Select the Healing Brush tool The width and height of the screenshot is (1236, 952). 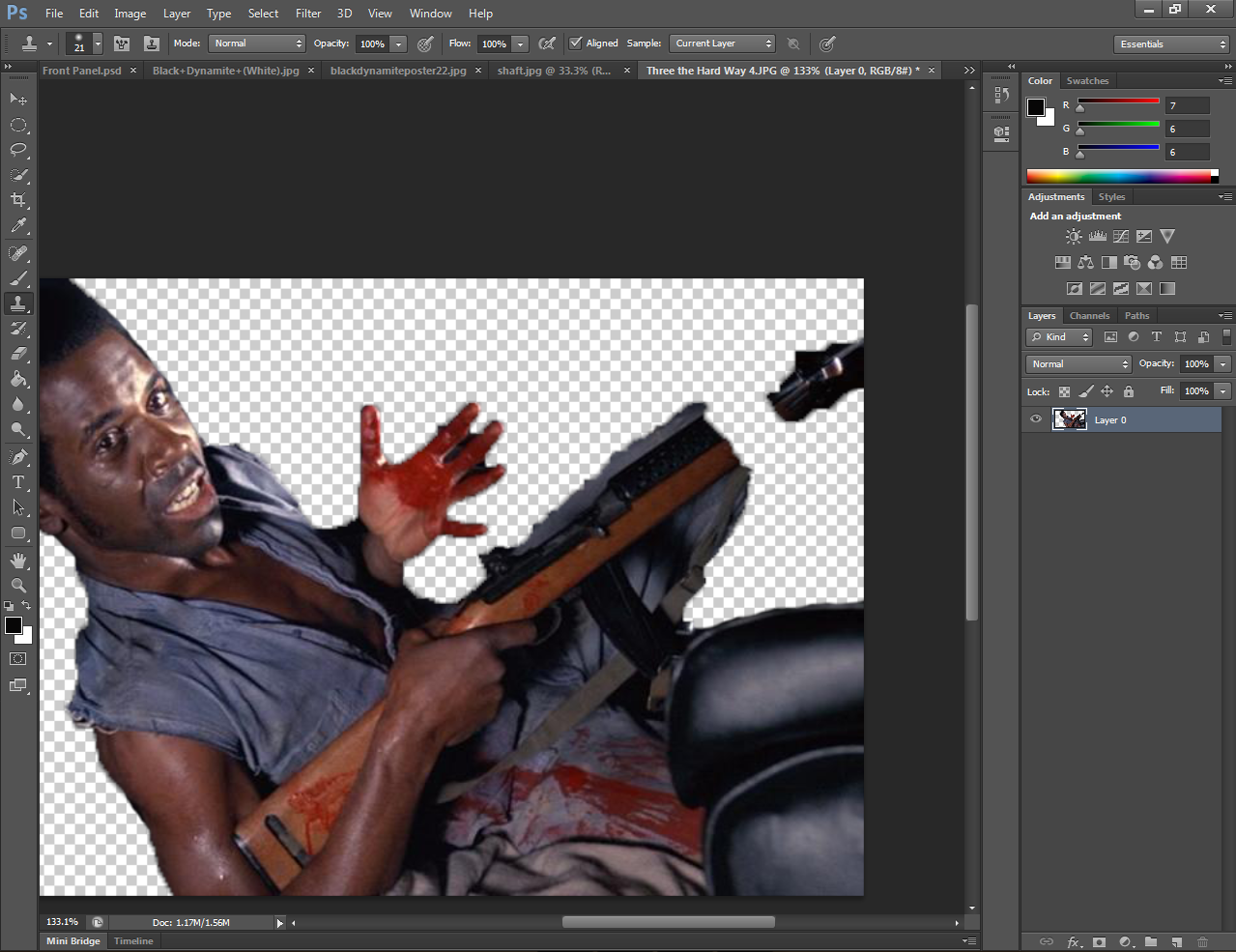(x=18, y=253)
